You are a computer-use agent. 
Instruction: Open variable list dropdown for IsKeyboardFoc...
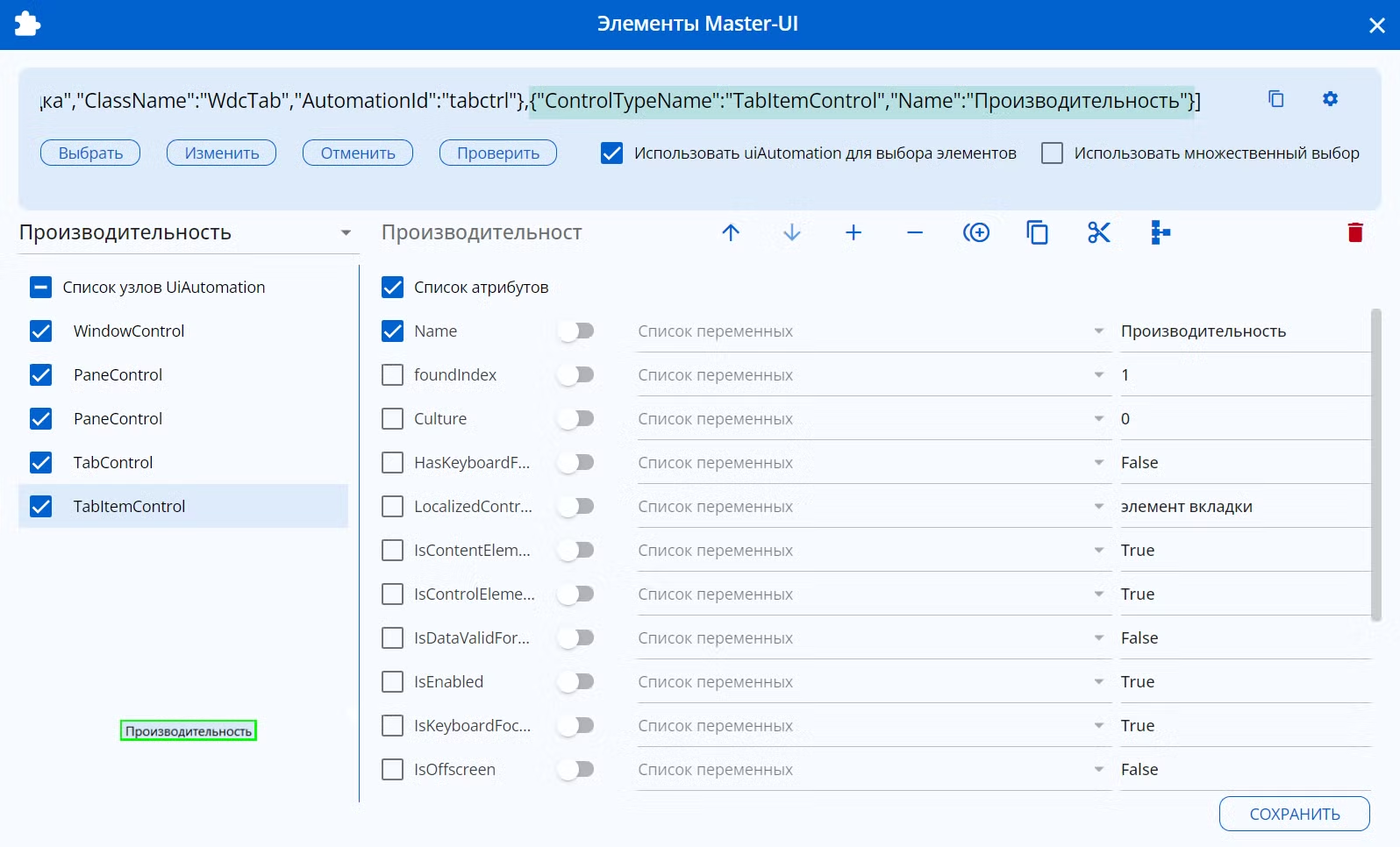click(874, 726)
